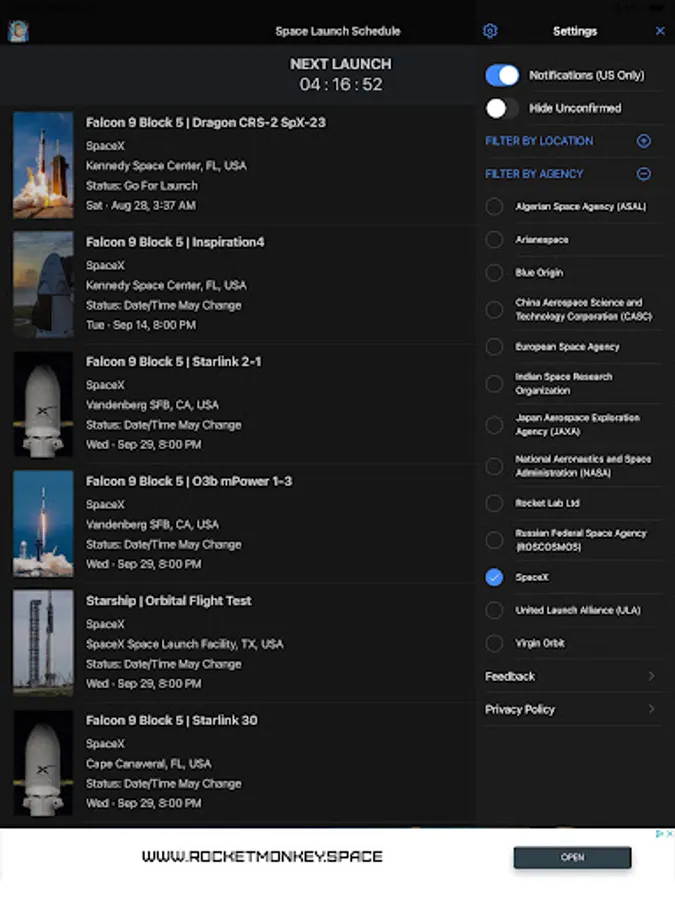Select Blue Origin agency filter
This screenshot has height=900, width=675.
[494, 273]
